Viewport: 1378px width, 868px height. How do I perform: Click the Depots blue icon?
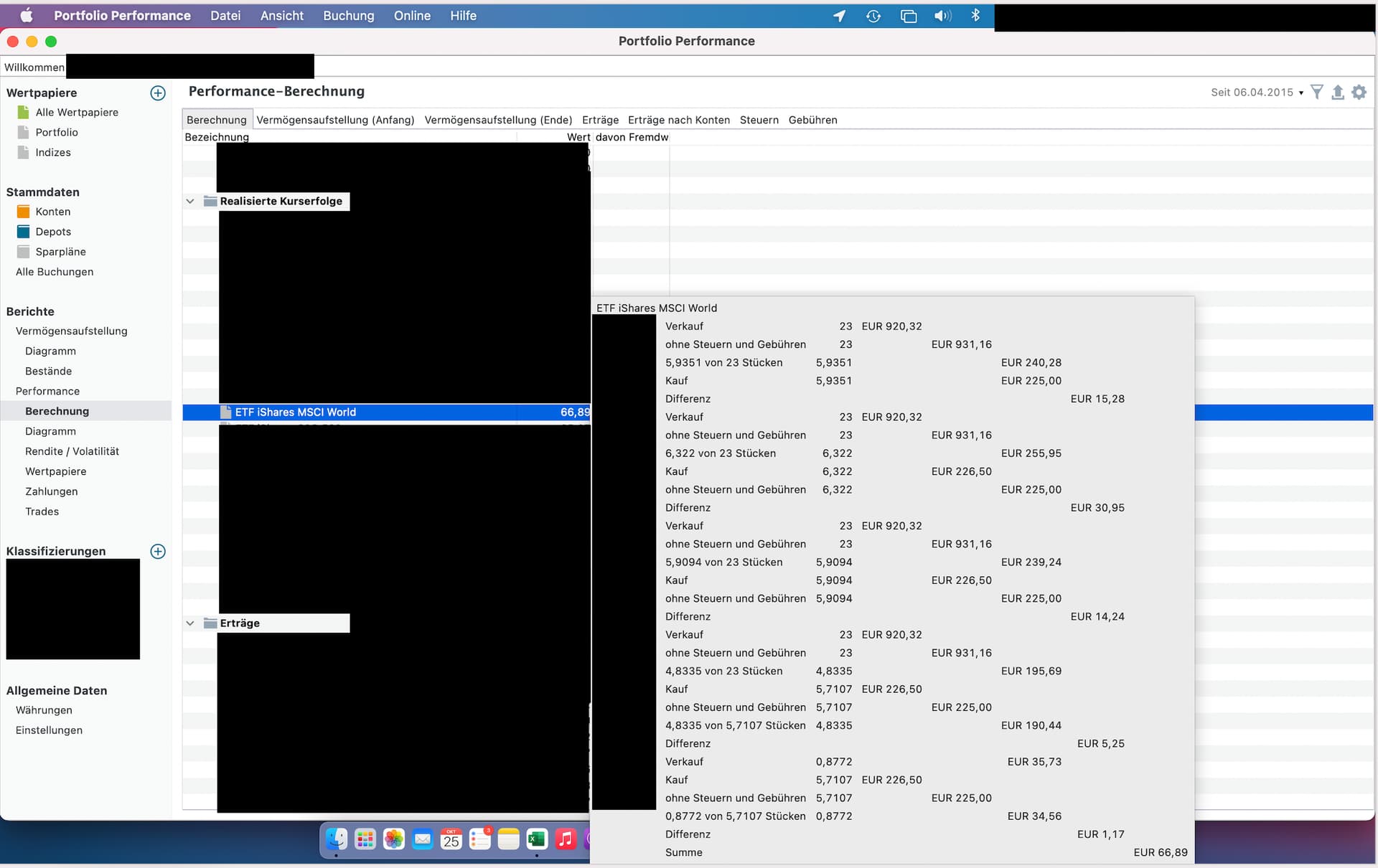pyautogui.click(x=24, y=232)
